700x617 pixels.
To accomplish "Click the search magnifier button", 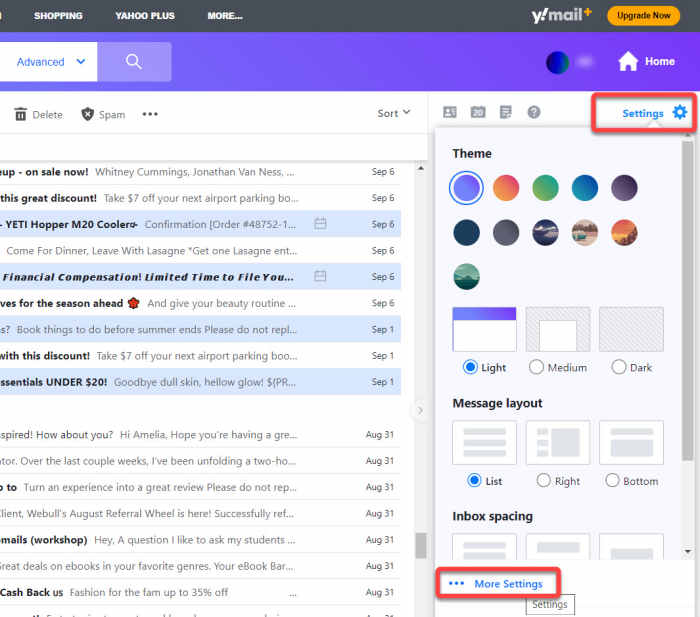I will tap(134, 62).
